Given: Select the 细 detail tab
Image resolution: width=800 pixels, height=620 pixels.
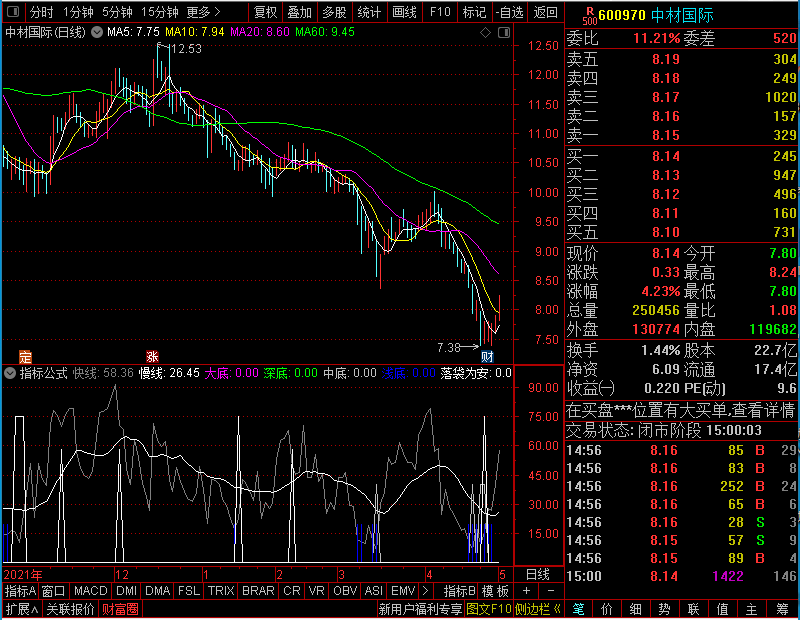Looking at the screenshot, I should pyautogui.click(x=636, y=609).
